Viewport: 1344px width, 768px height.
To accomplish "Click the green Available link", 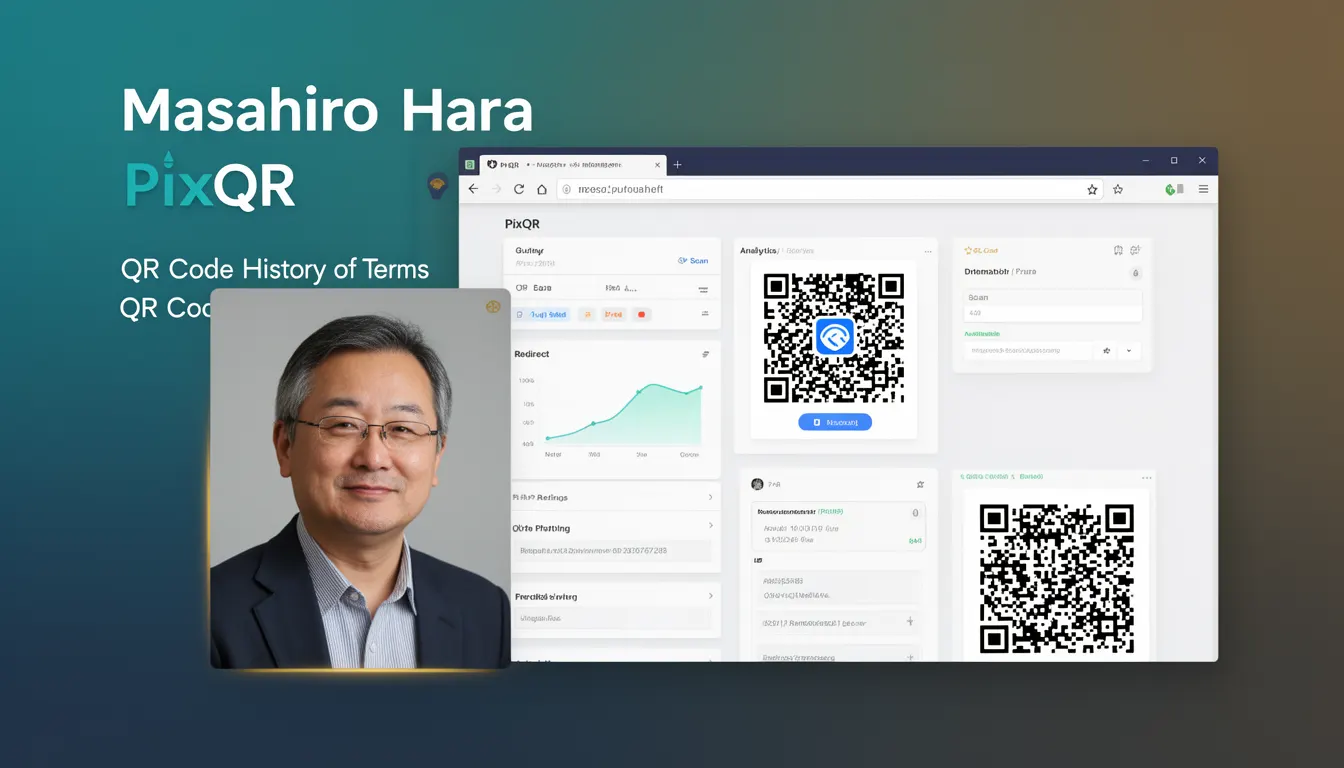I will [981, 334].
